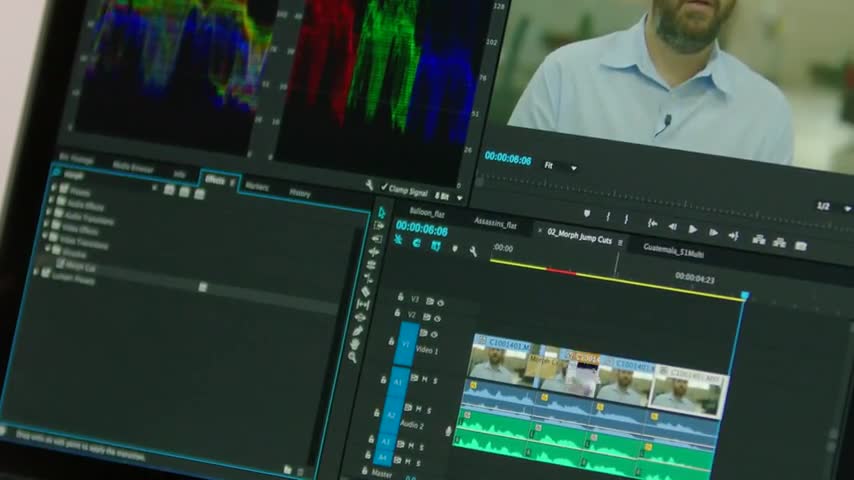
Task: Select the Hand tool
Action: pos(355,344)
